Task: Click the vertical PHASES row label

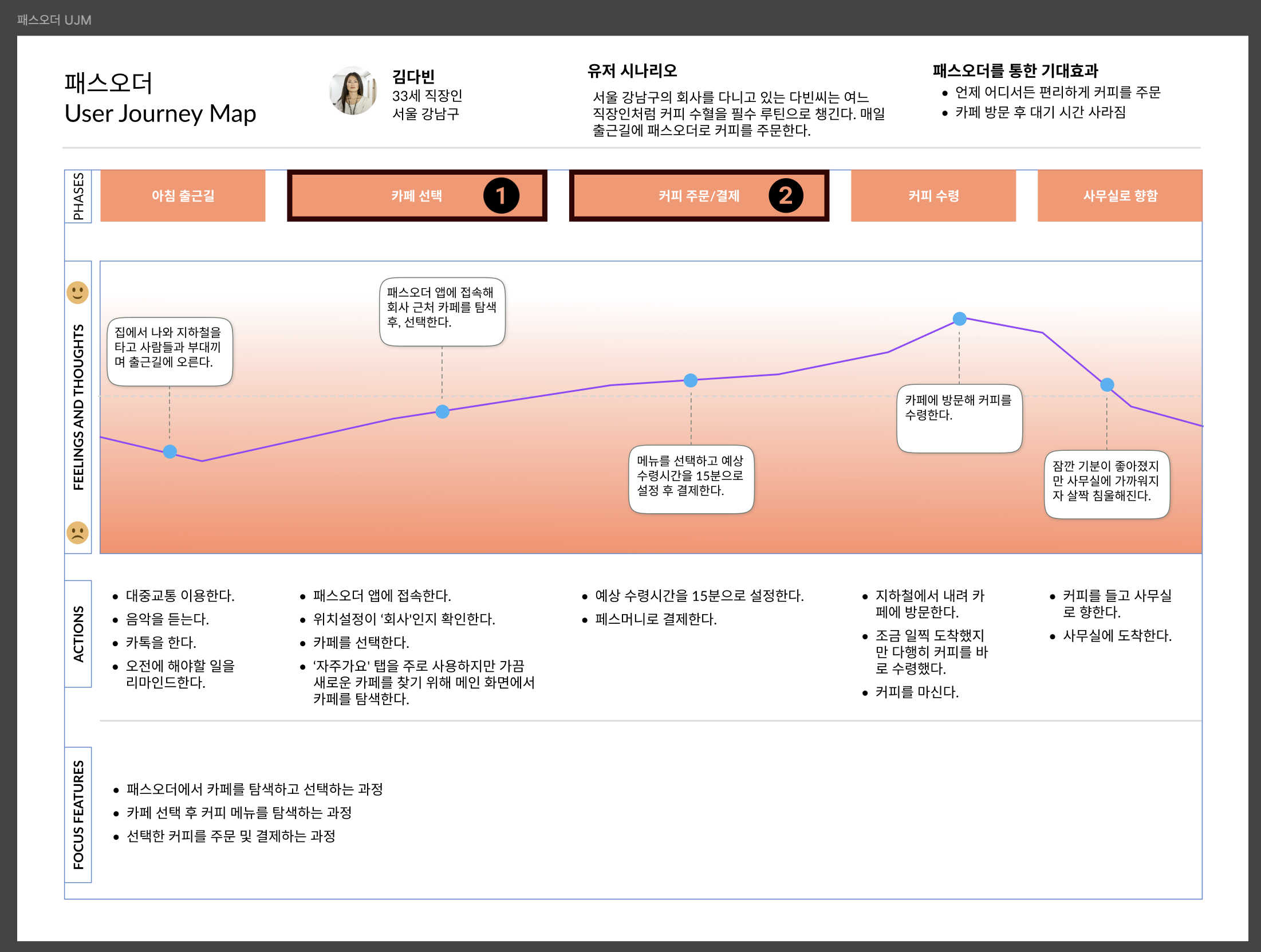Action: pyautogui.click(x=78, y=196)
